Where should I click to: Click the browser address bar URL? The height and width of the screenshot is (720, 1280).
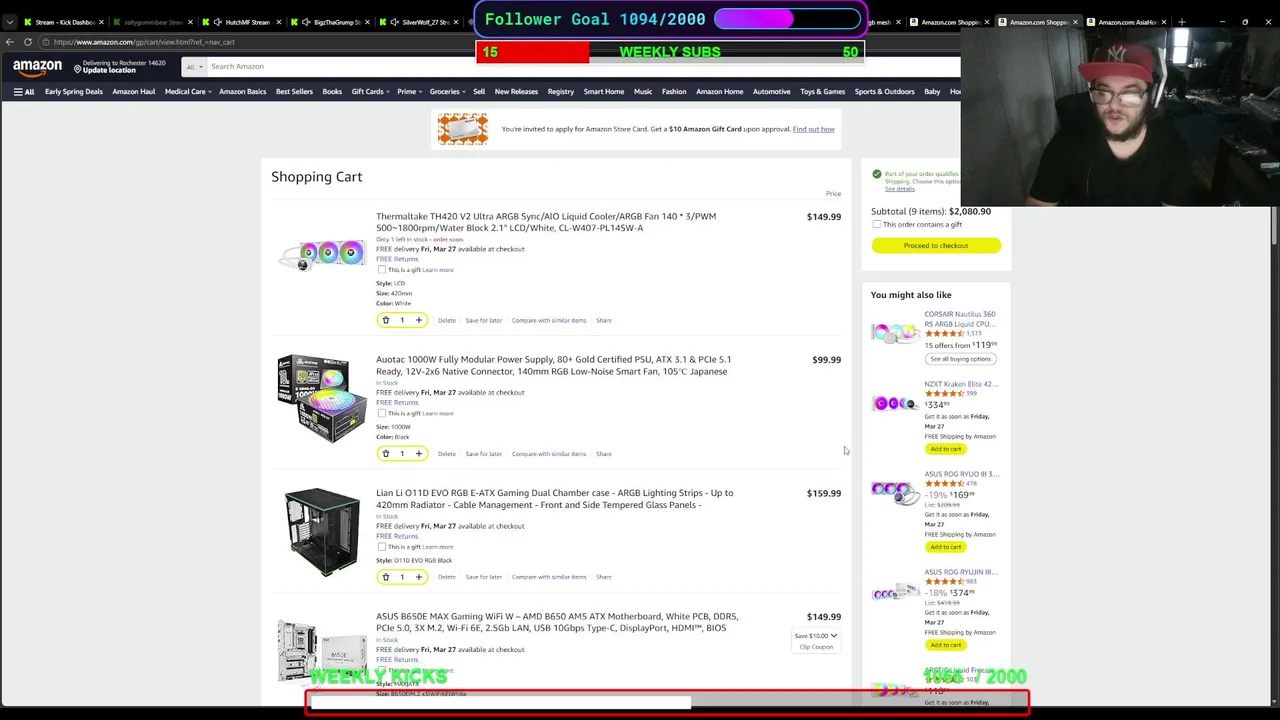144,42
